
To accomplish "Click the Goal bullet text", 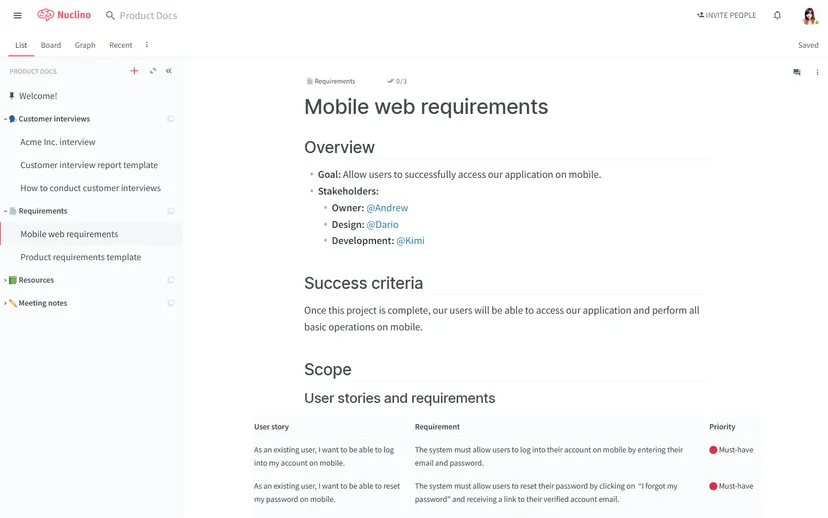I will tap(459, 174).
